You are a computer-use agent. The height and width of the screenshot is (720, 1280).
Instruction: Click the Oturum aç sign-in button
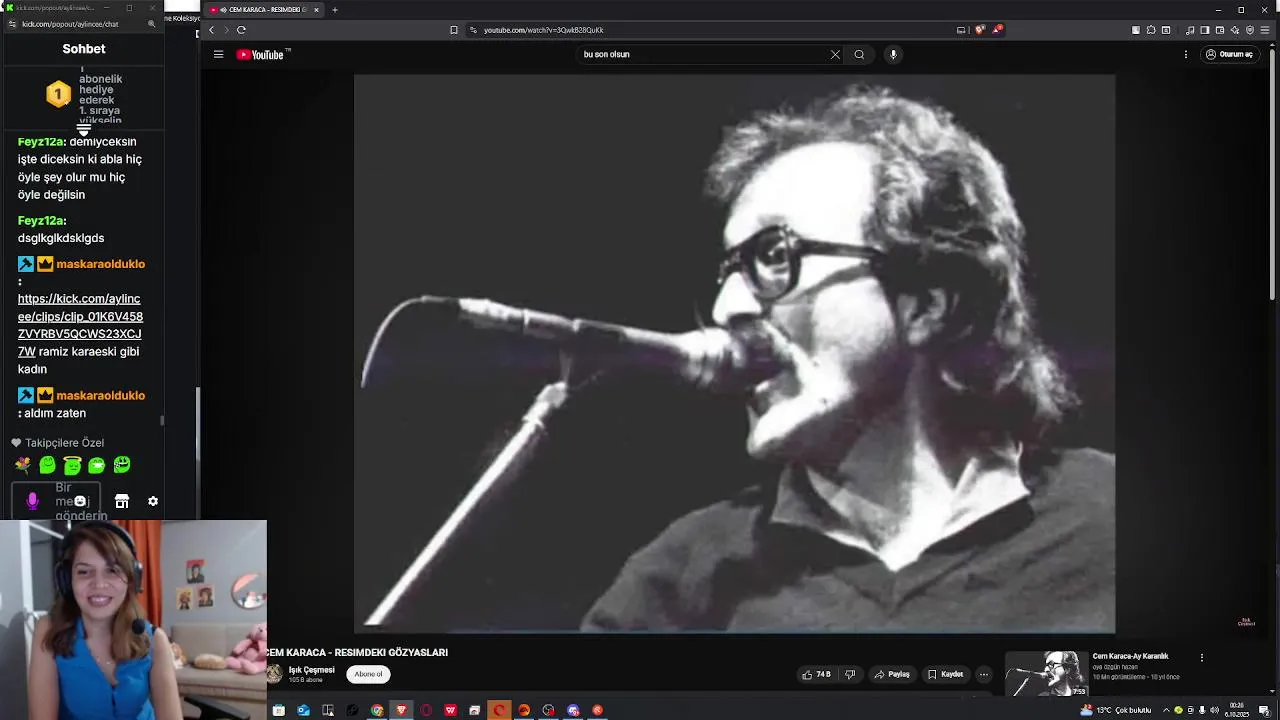click(1229, 54)
